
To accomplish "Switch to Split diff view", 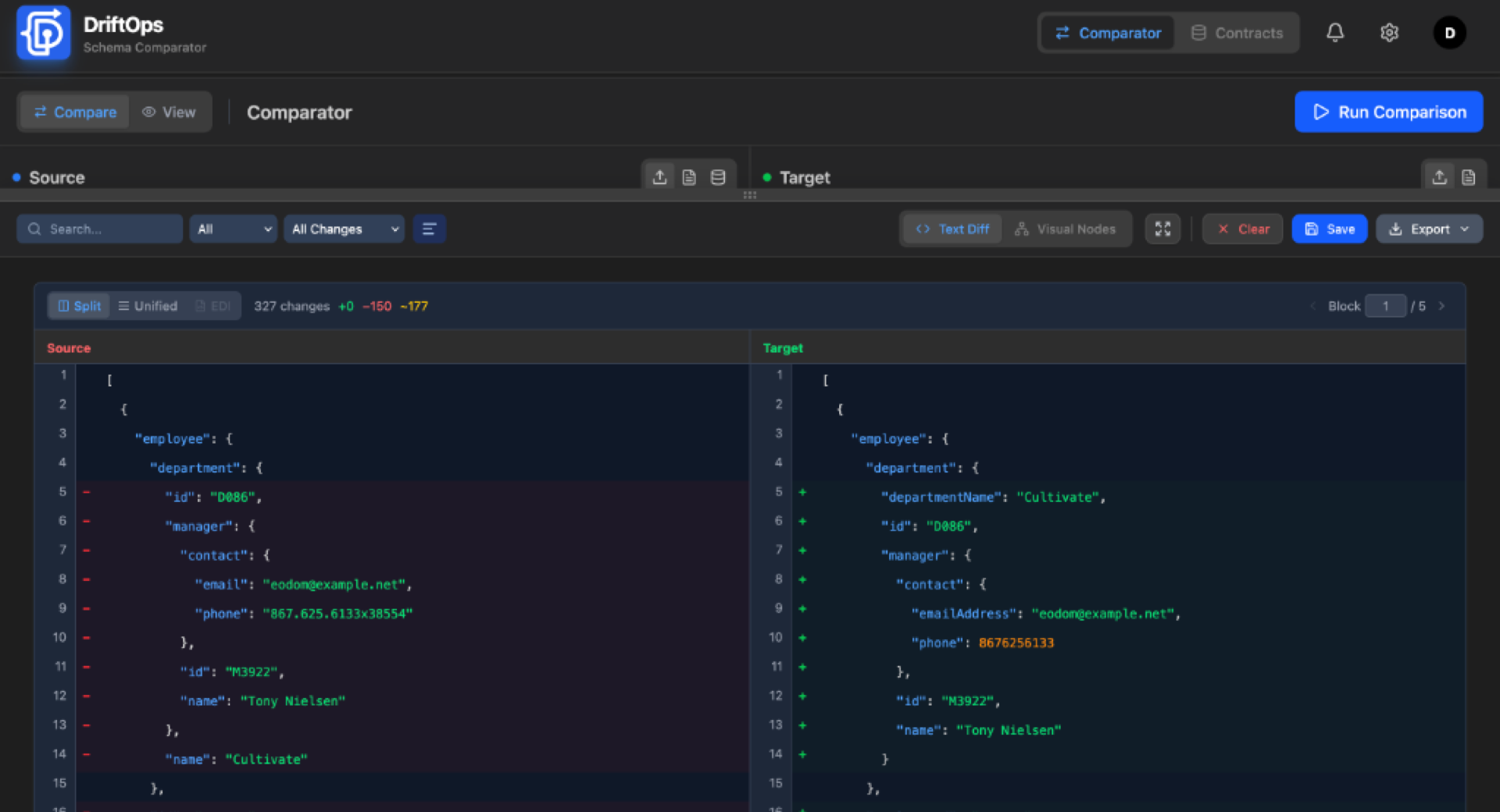I will pyautogui.click(x=80, y=306).
